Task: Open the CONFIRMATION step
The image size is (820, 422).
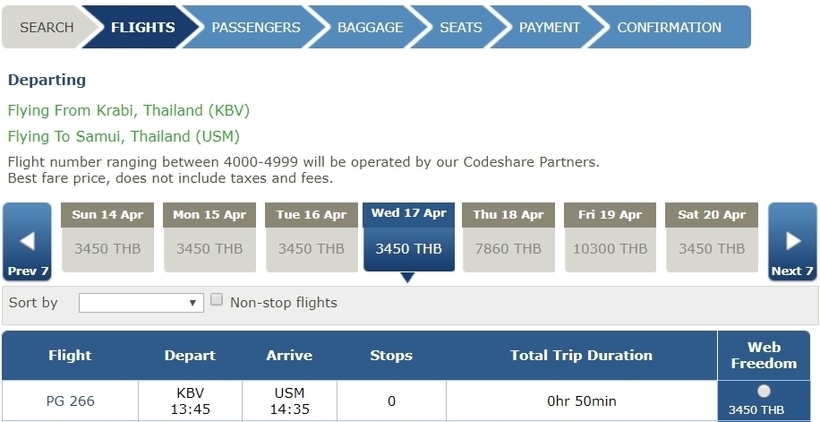Action: 669,27
